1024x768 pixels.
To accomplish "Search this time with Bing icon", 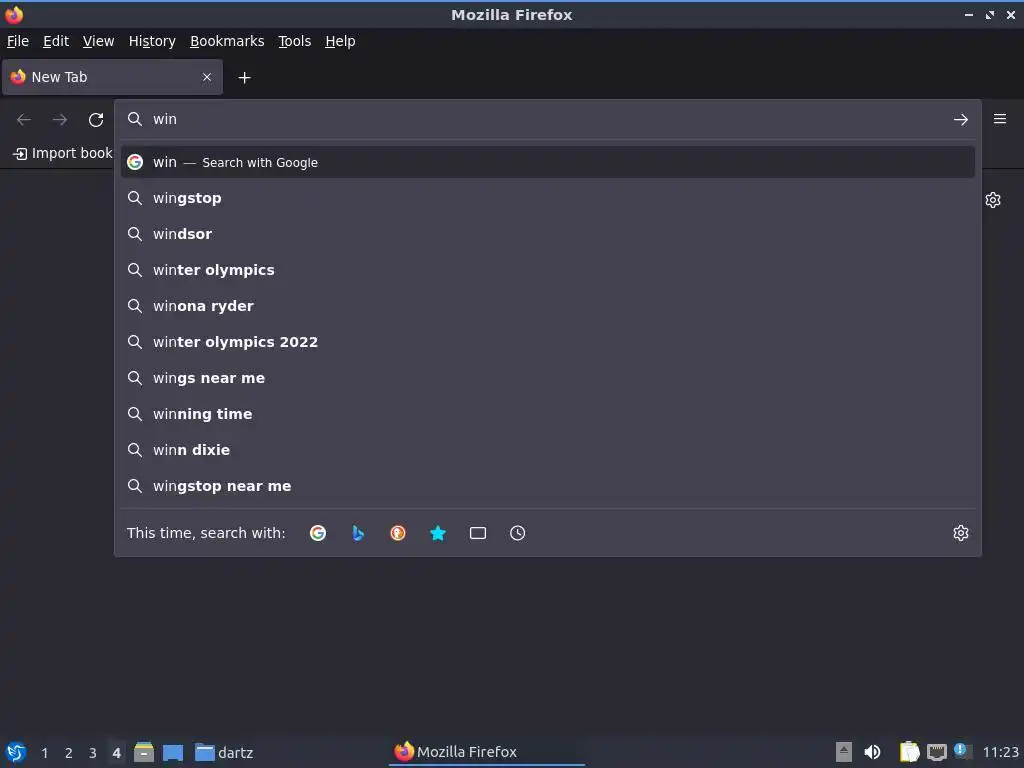I will coord(358,533).
